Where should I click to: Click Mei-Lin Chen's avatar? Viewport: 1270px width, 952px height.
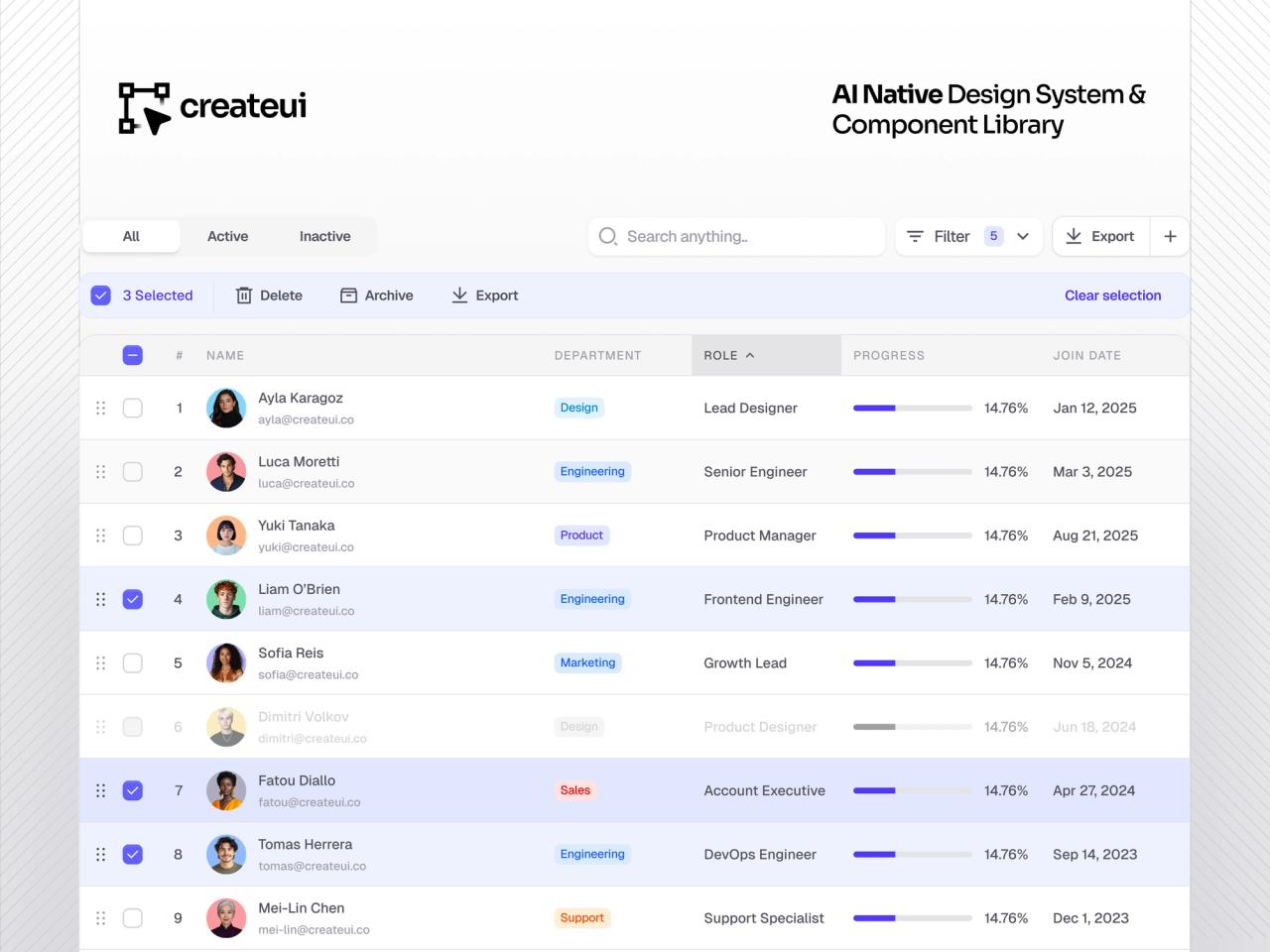click(226, 918)
